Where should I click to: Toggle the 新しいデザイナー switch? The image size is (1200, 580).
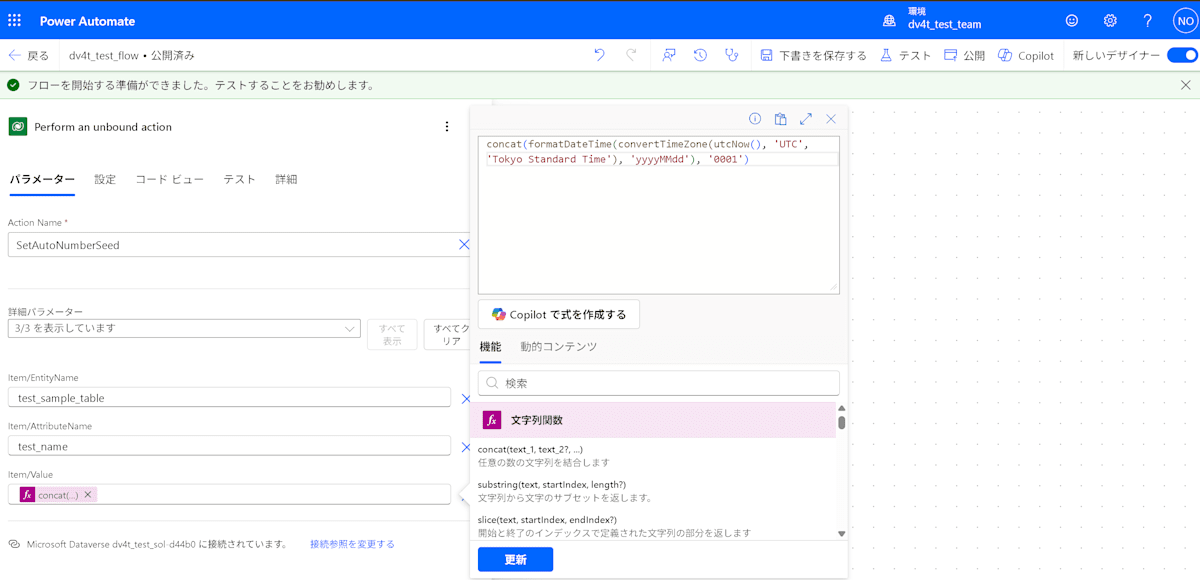coord(1182,56)
